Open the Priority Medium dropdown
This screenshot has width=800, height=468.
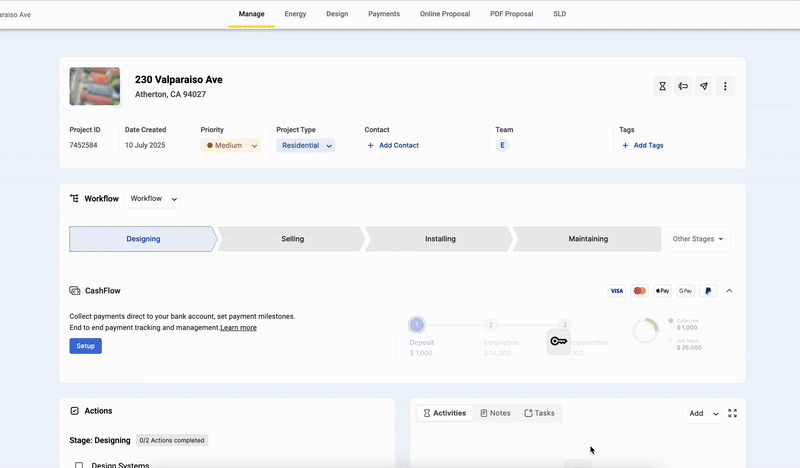pos(231,145)
